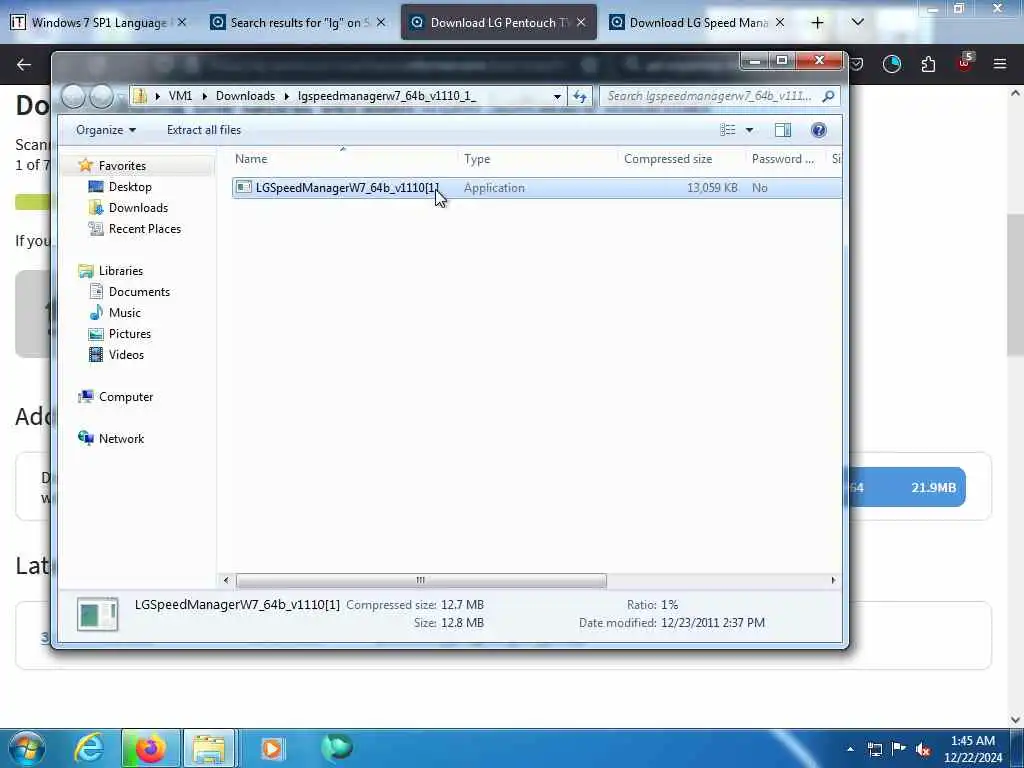Open Computer in navigation pane

point(125,397)
